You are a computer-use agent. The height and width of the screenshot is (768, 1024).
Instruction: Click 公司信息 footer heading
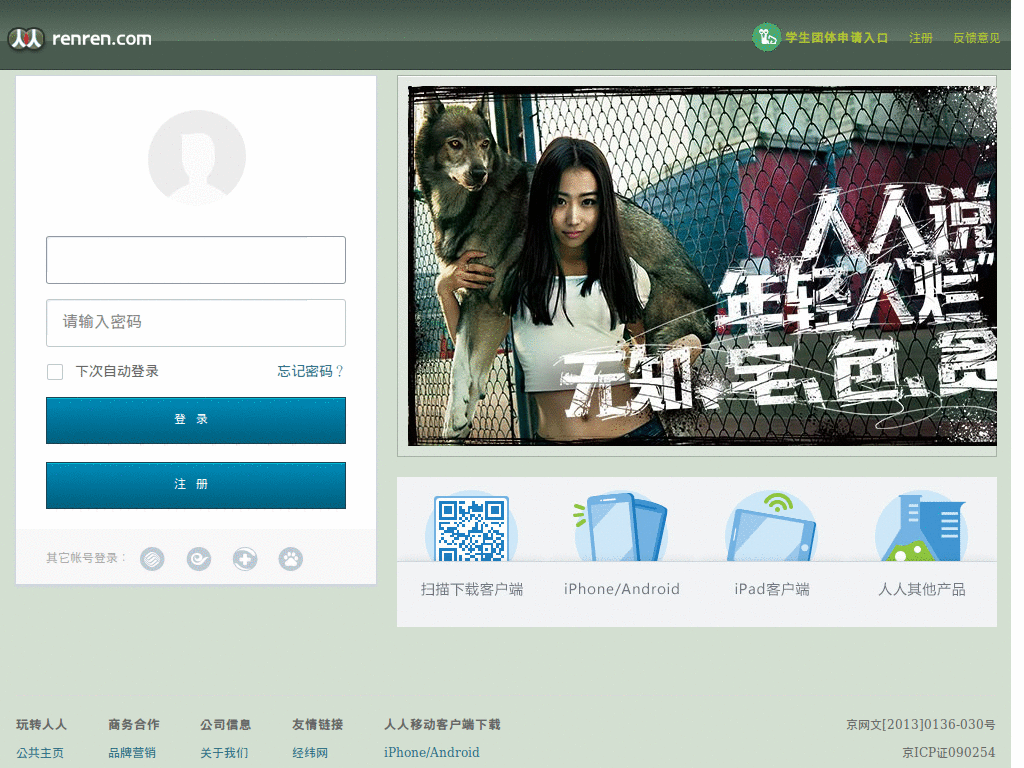225,724
